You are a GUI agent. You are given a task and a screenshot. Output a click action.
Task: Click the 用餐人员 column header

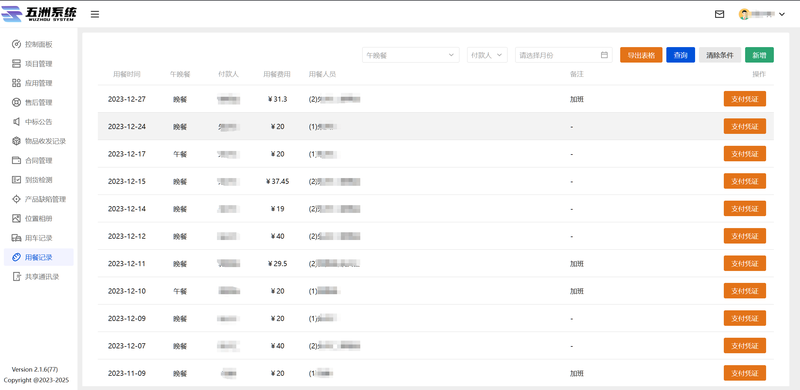click(x=322, y=75)
